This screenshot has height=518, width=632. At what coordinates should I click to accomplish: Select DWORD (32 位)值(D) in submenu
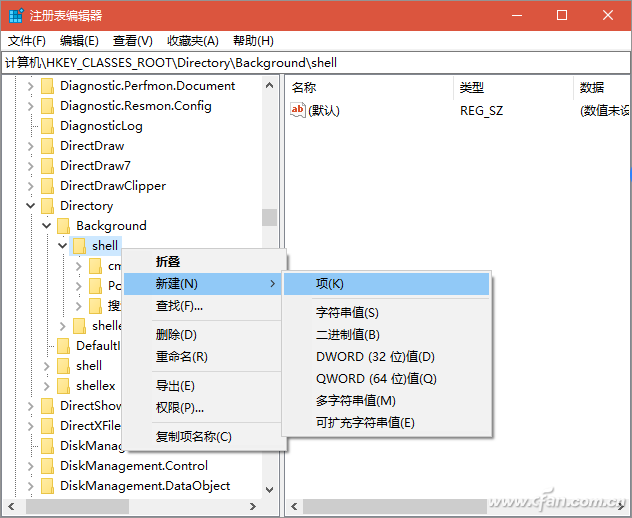[387, 357]
